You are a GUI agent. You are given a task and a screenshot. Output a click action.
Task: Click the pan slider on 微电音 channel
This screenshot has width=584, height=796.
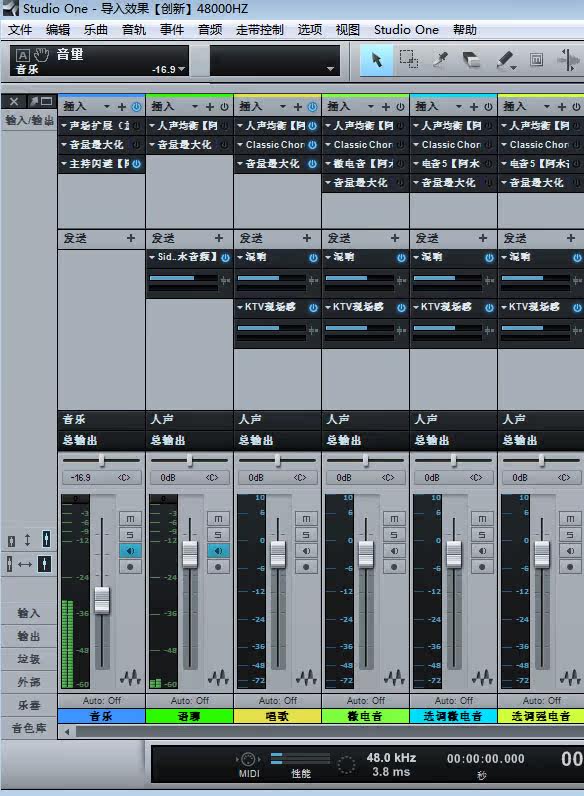pos(366,460)
